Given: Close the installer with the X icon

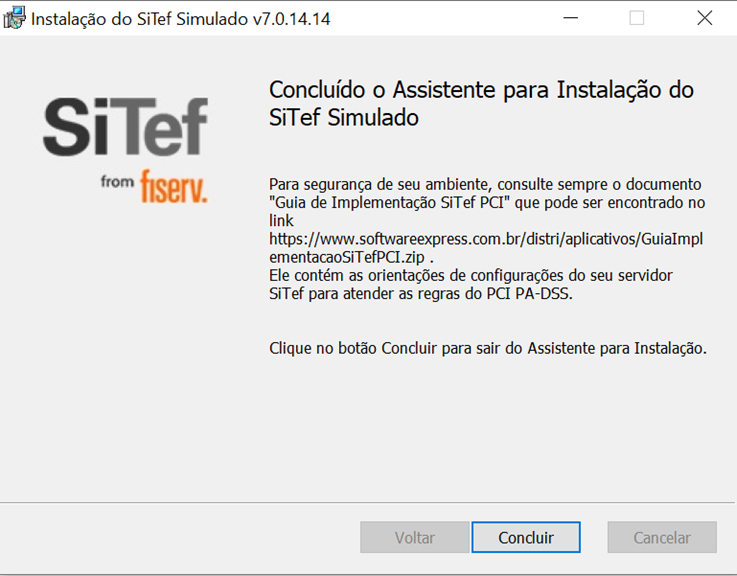Looking at the screenshot, I should pos(705,18).
